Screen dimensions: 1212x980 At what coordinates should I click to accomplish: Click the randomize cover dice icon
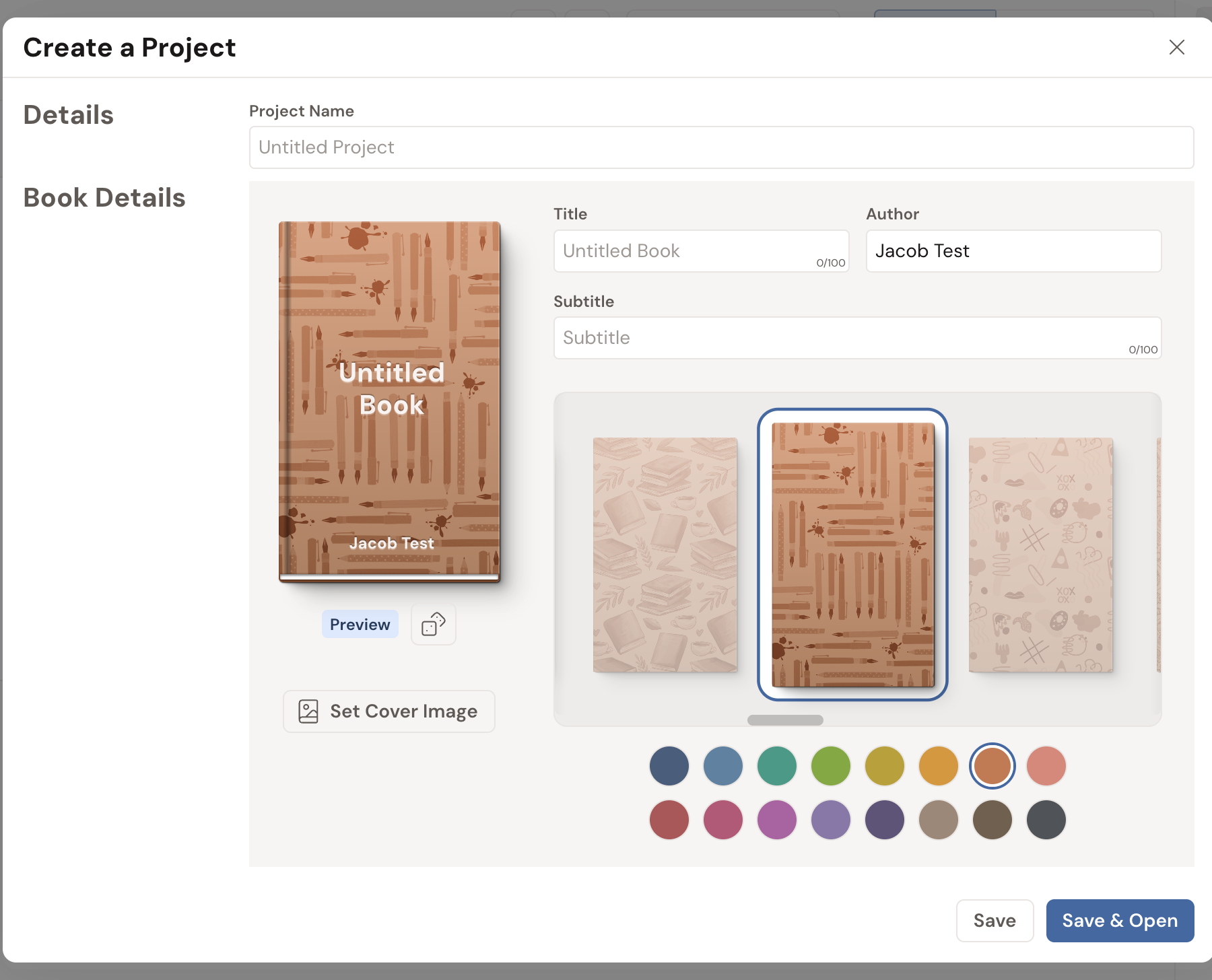(x=434, y=625)
